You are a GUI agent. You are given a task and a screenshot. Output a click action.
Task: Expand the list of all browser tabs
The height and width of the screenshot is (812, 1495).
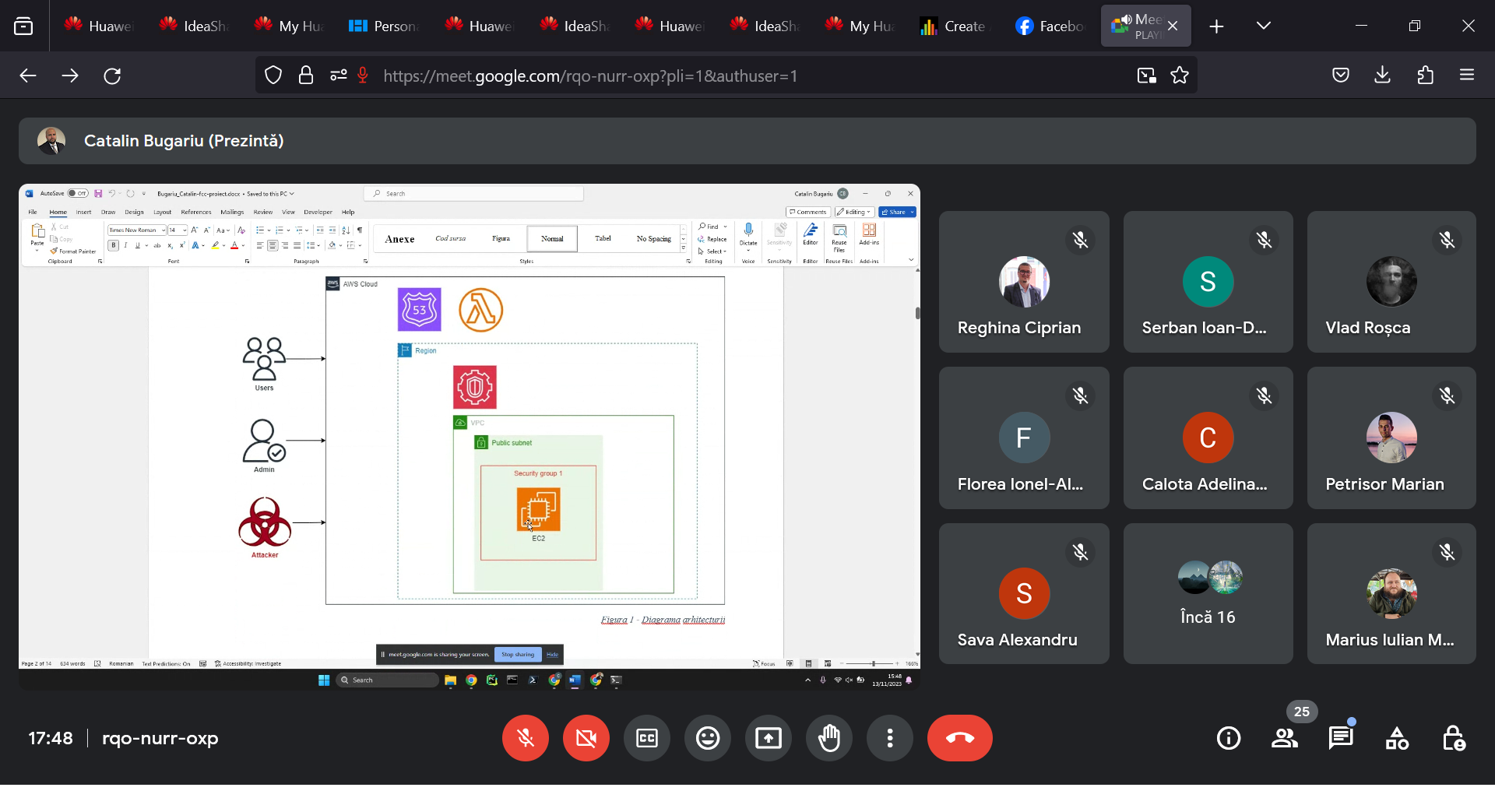point(1264,26)
